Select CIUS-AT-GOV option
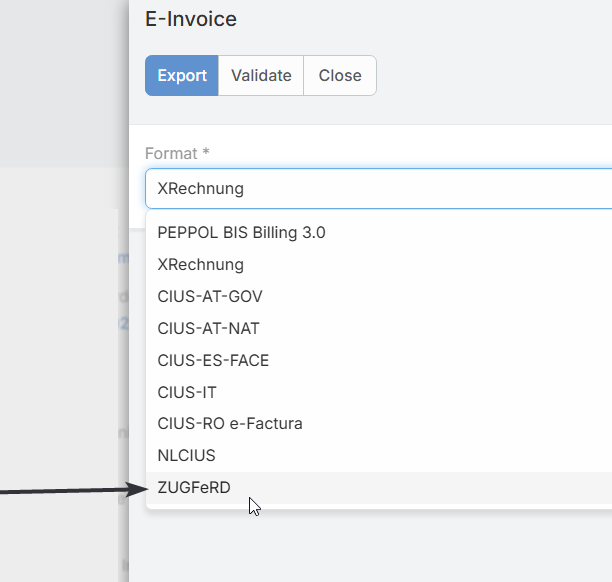 click(379, 297)
